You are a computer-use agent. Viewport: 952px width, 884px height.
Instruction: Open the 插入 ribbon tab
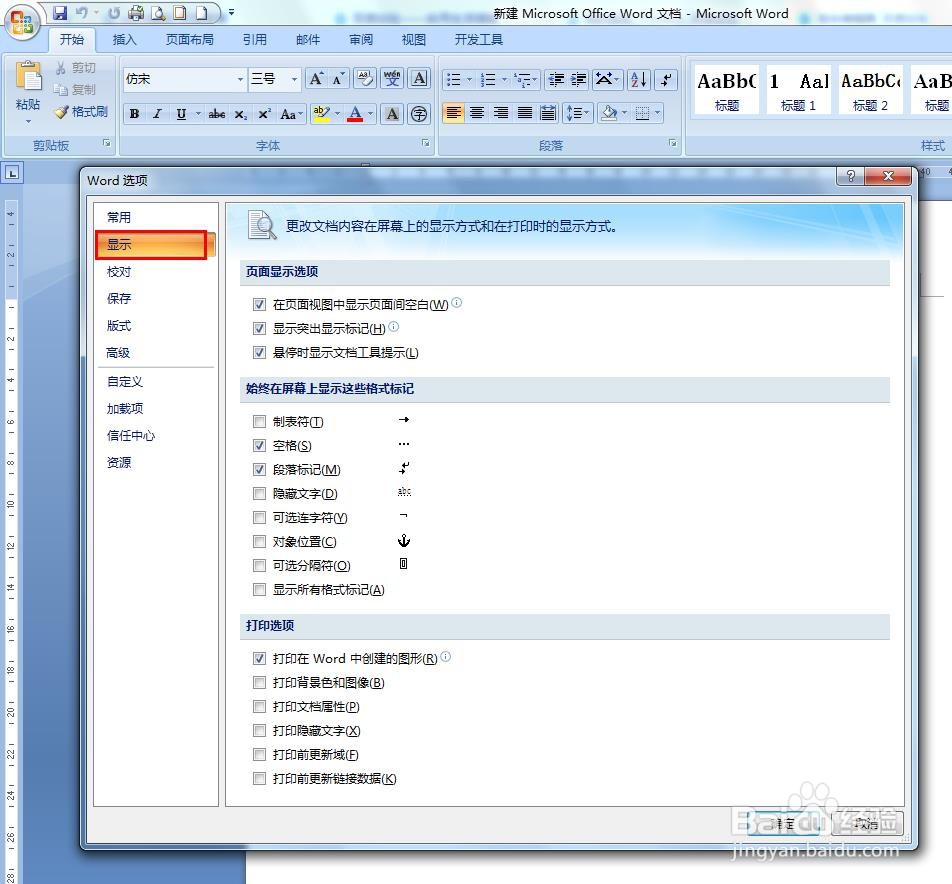(124, 39)
